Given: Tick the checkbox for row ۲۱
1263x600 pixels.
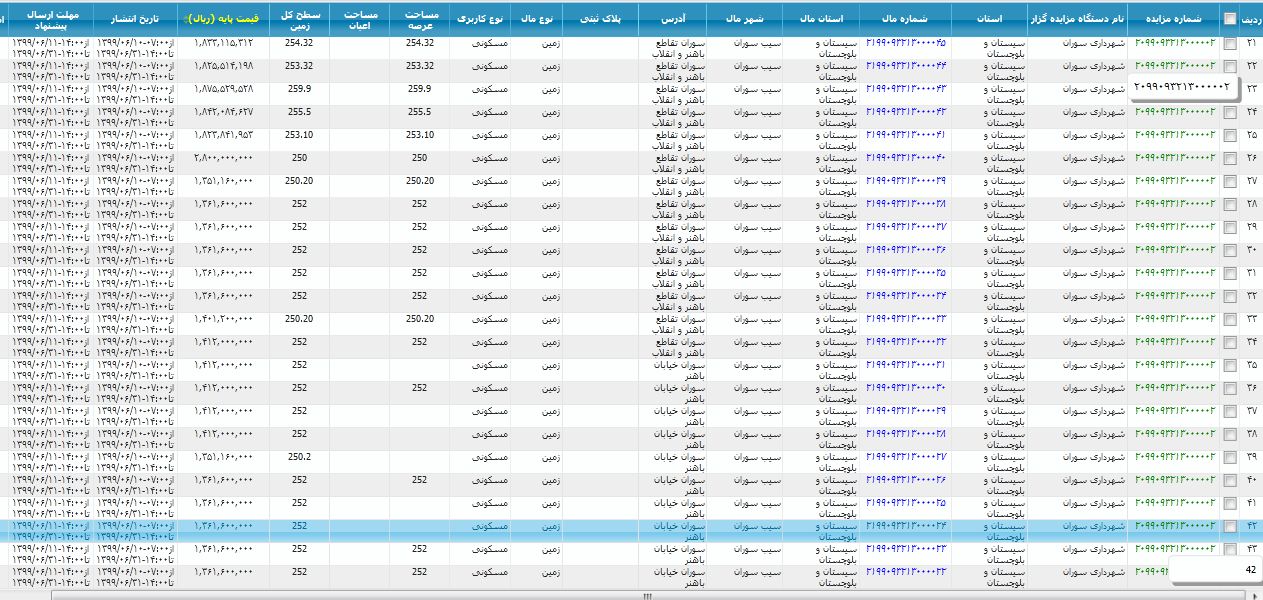Looking at the screenshot, I should [1229, 43].
